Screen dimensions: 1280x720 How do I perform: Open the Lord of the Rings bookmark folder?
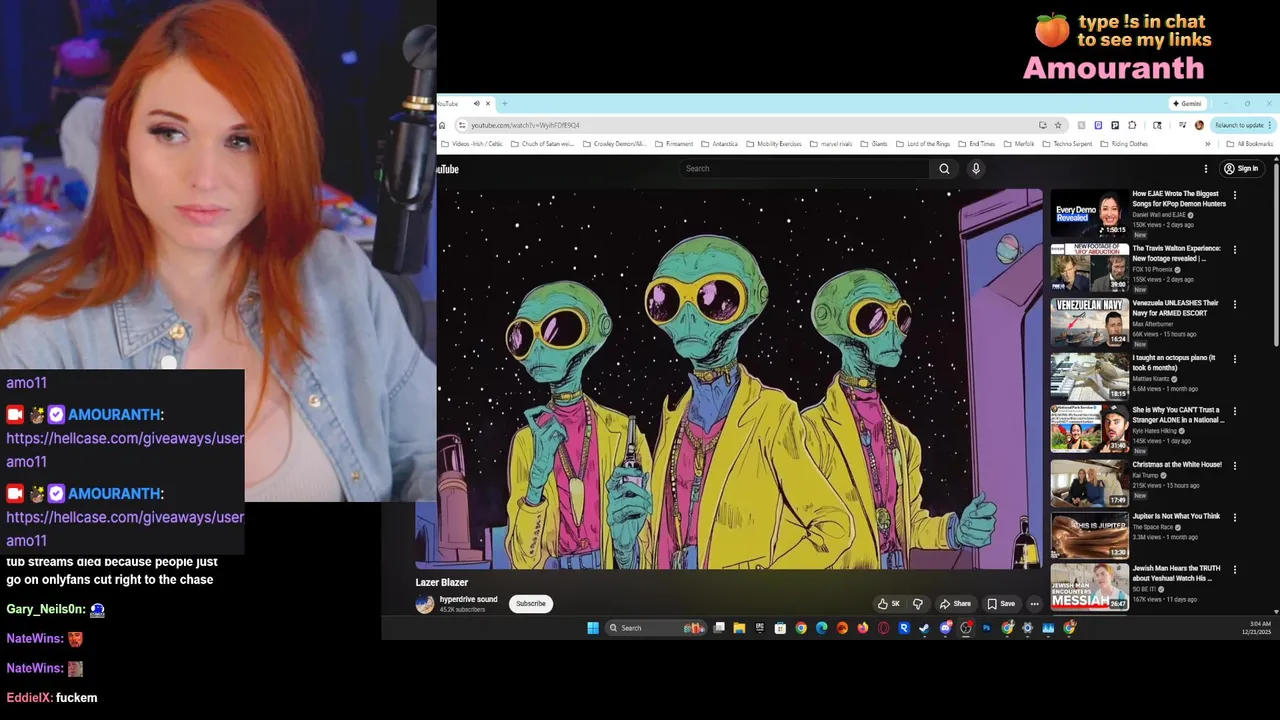pyautogui.click(x=922, y=144)
